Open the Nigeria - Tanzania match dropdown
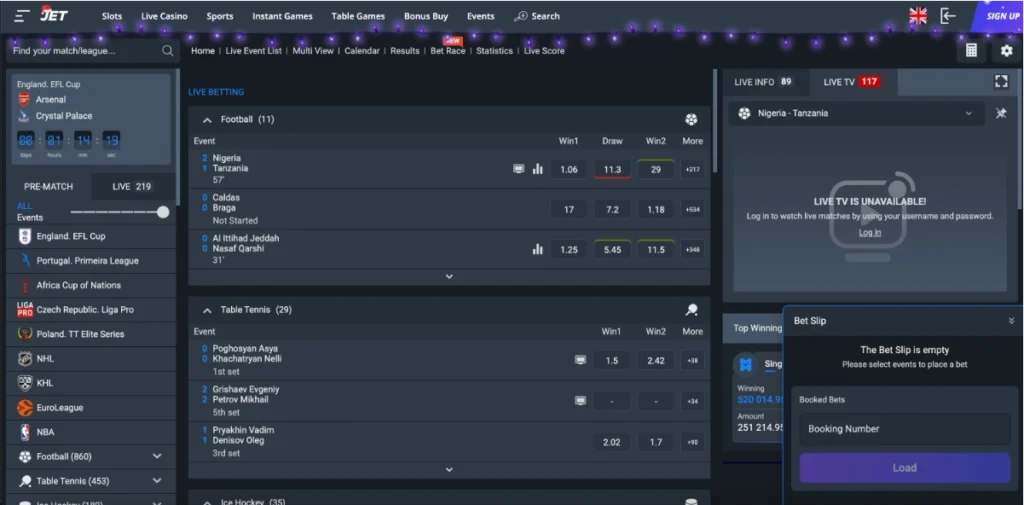This screenshot has width=1024, height=505. (x=856, y=113)
